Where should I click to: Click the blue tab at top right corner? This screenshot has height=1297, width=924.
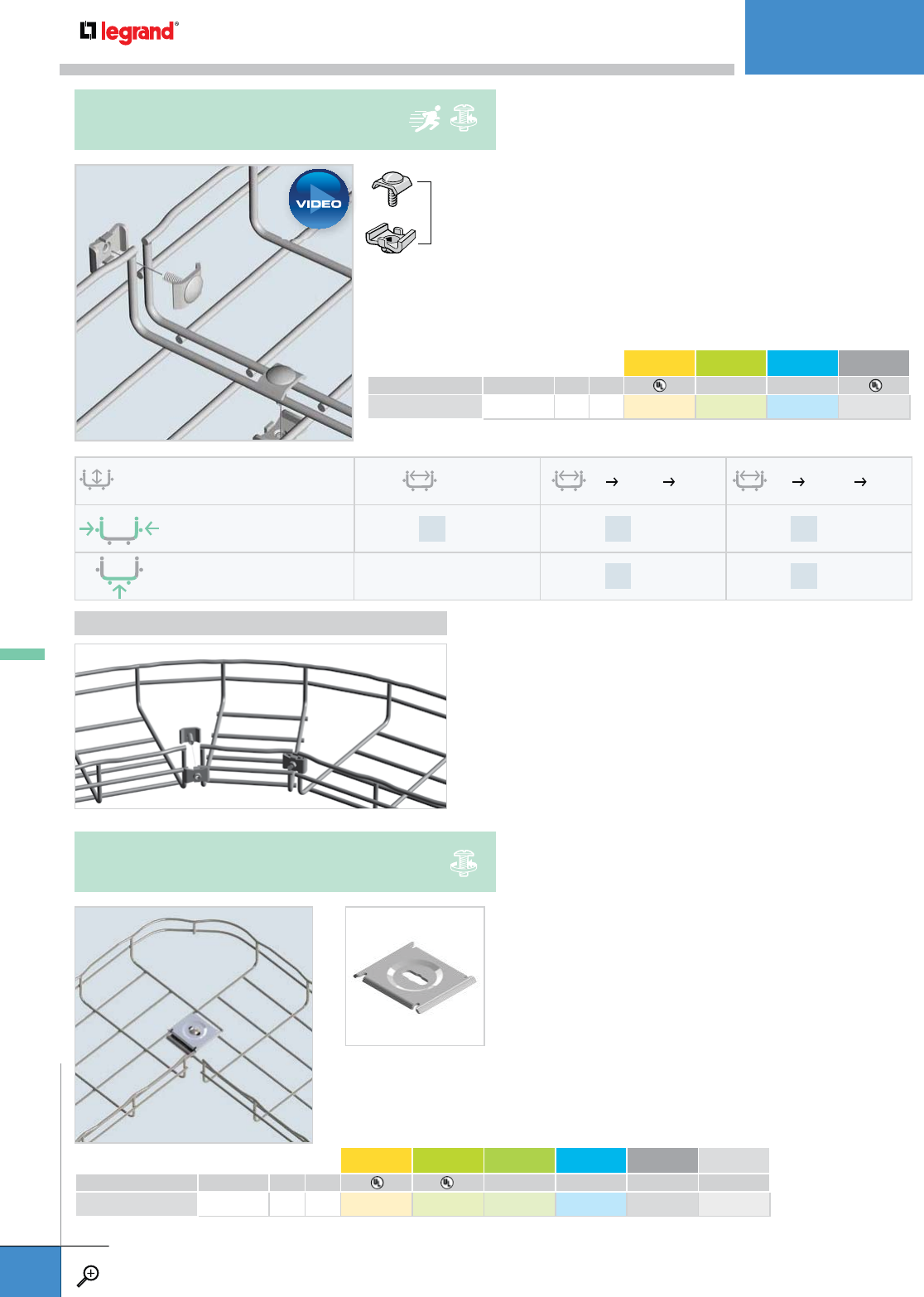(835, 37)
